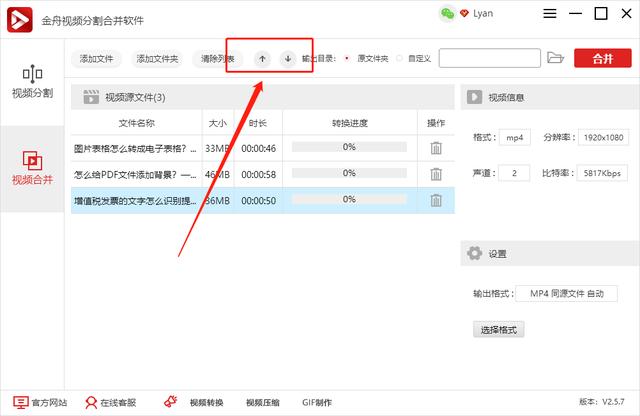Viewport: 640px width, 416px height.
Task: Click the settings gear icon
Action: click(474, 254)
